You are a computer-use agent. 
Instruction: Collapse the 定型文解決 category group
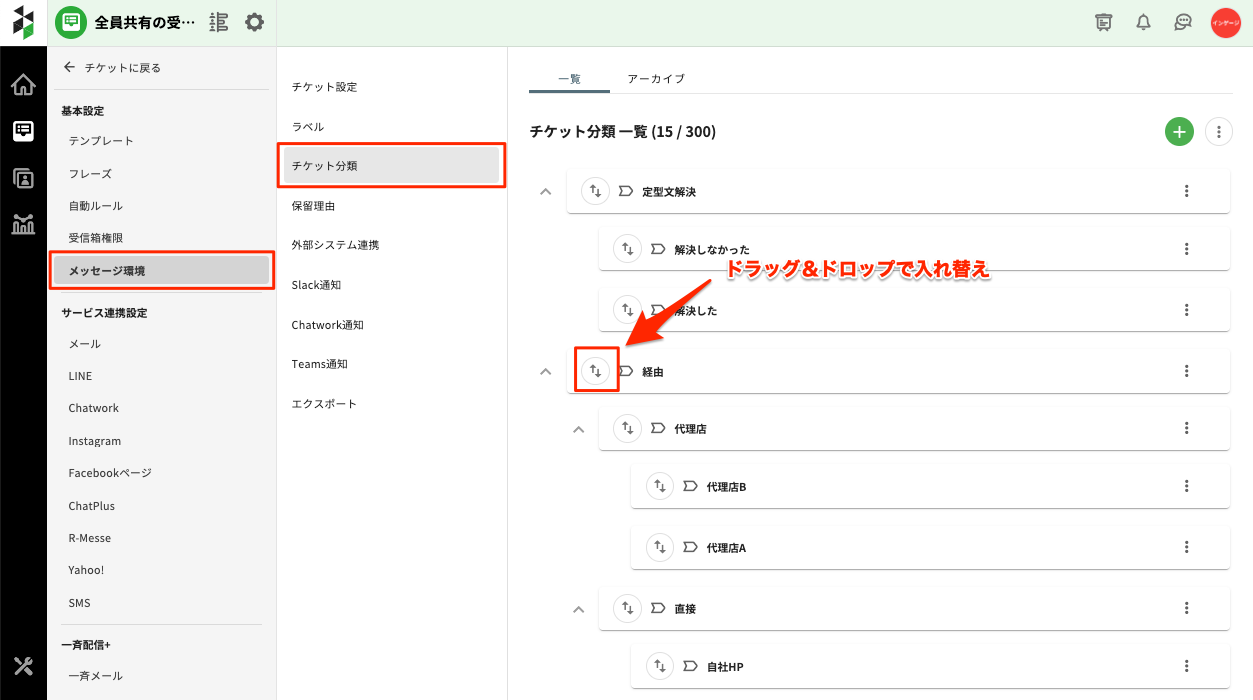(545, 191)
